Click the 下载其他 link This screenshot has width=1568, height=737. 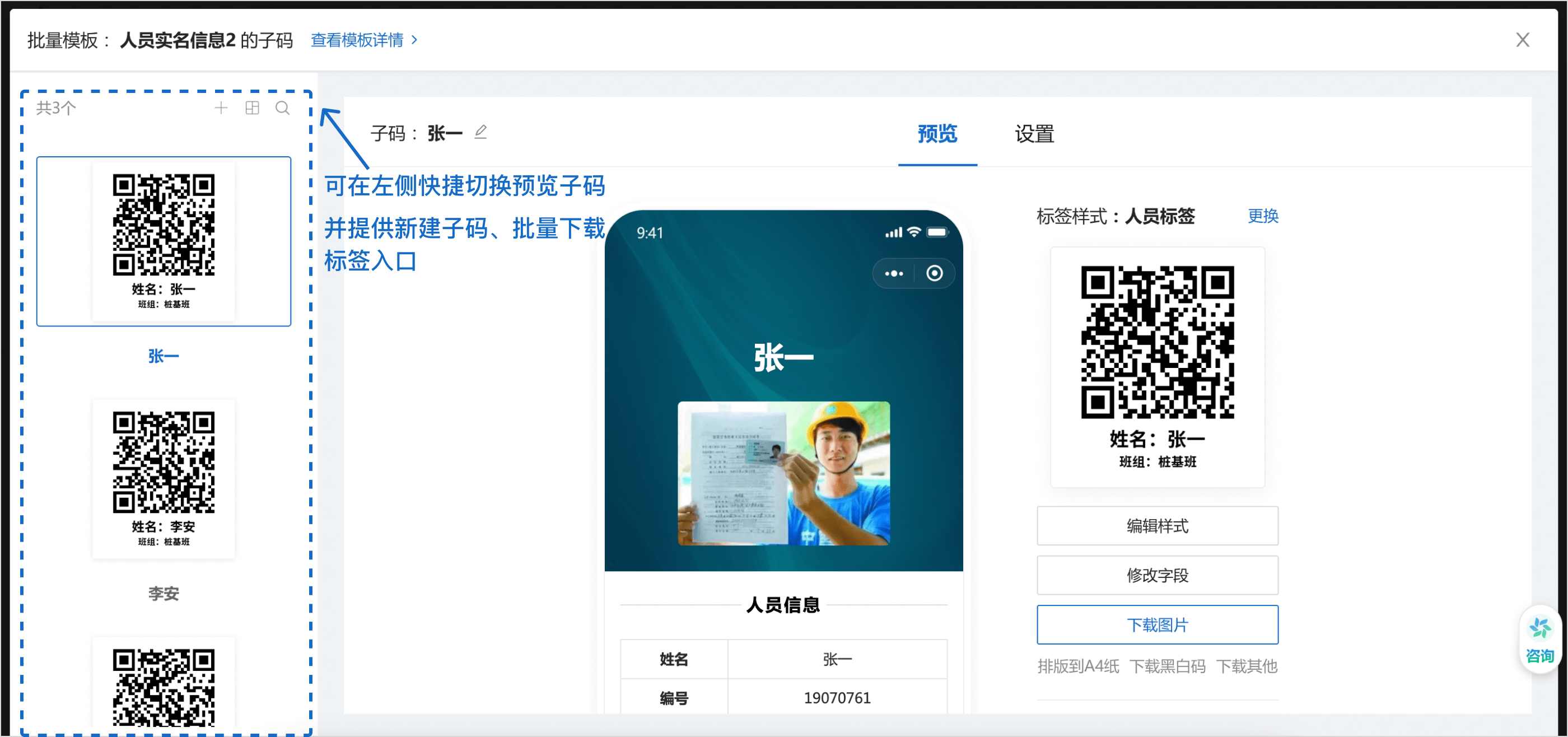click(1247, 666)
